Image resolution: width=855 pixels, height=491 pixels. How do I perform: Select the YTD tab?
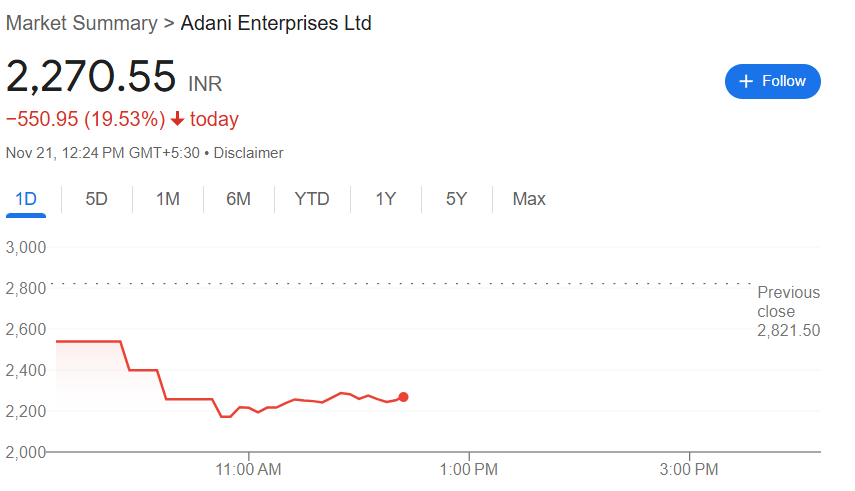[312, 199]
